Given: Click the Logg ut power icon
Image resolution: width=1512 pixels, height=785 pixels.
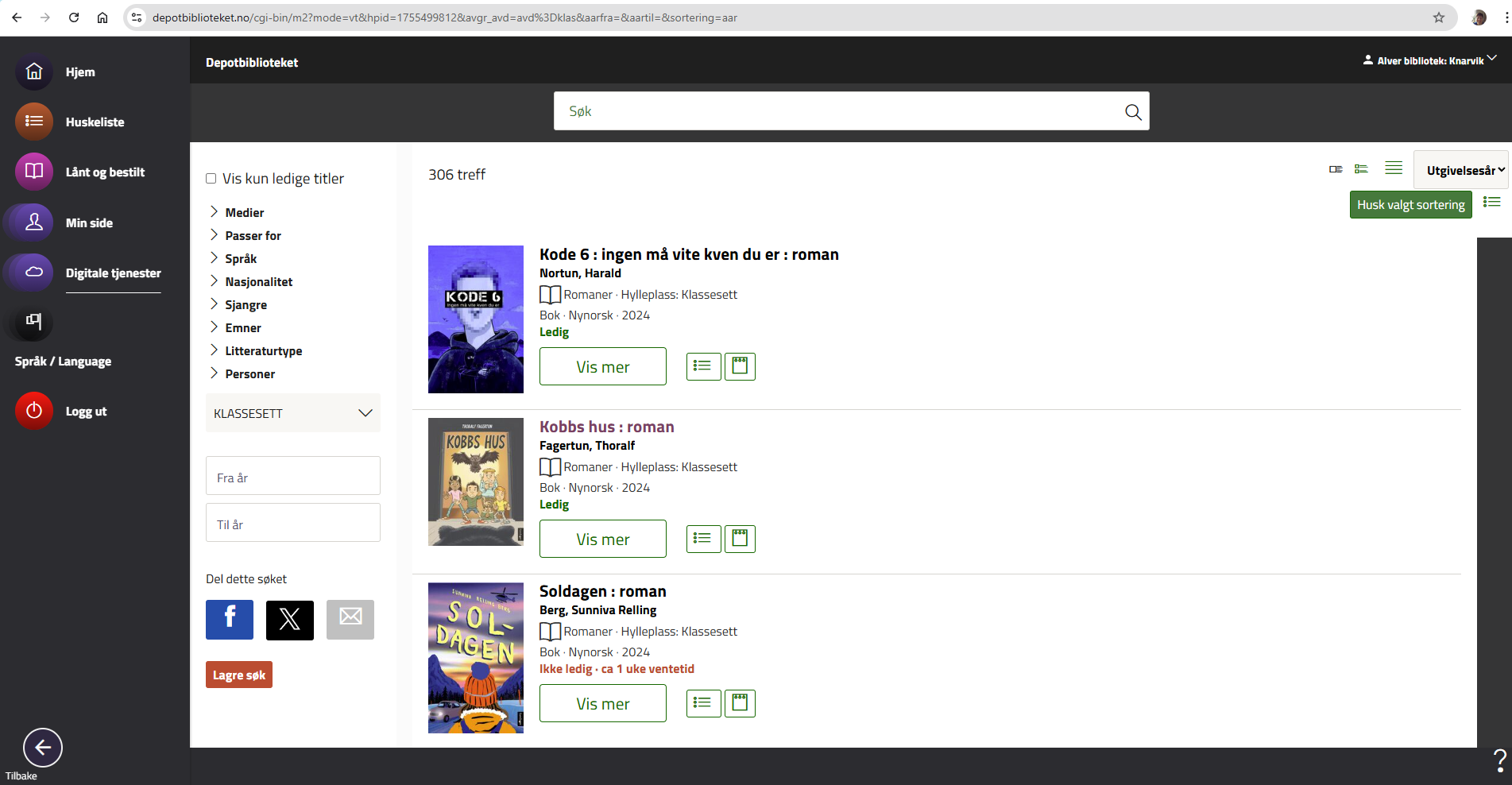Looking at the screenshot, I should coord(34,411).
